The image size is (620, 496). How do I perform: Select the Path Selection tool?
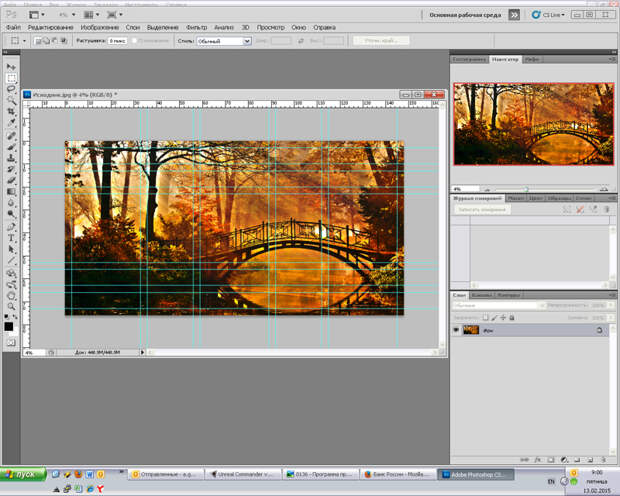pos(11,249)
